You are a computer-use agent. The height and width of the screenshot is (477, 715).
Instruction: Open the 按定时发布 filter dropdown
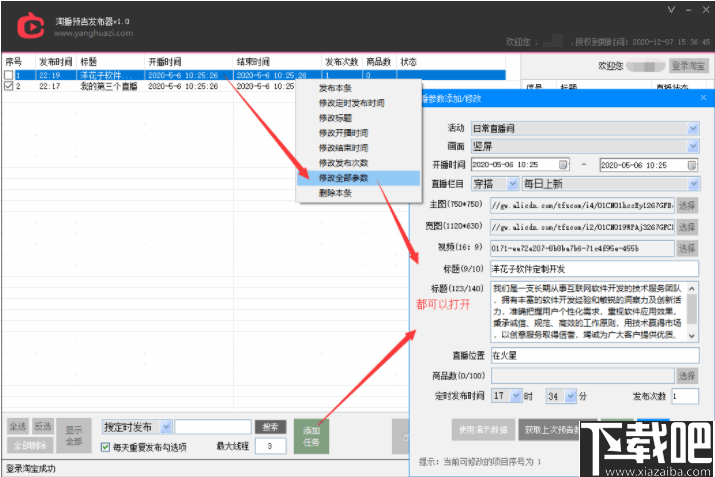point(166,427)
